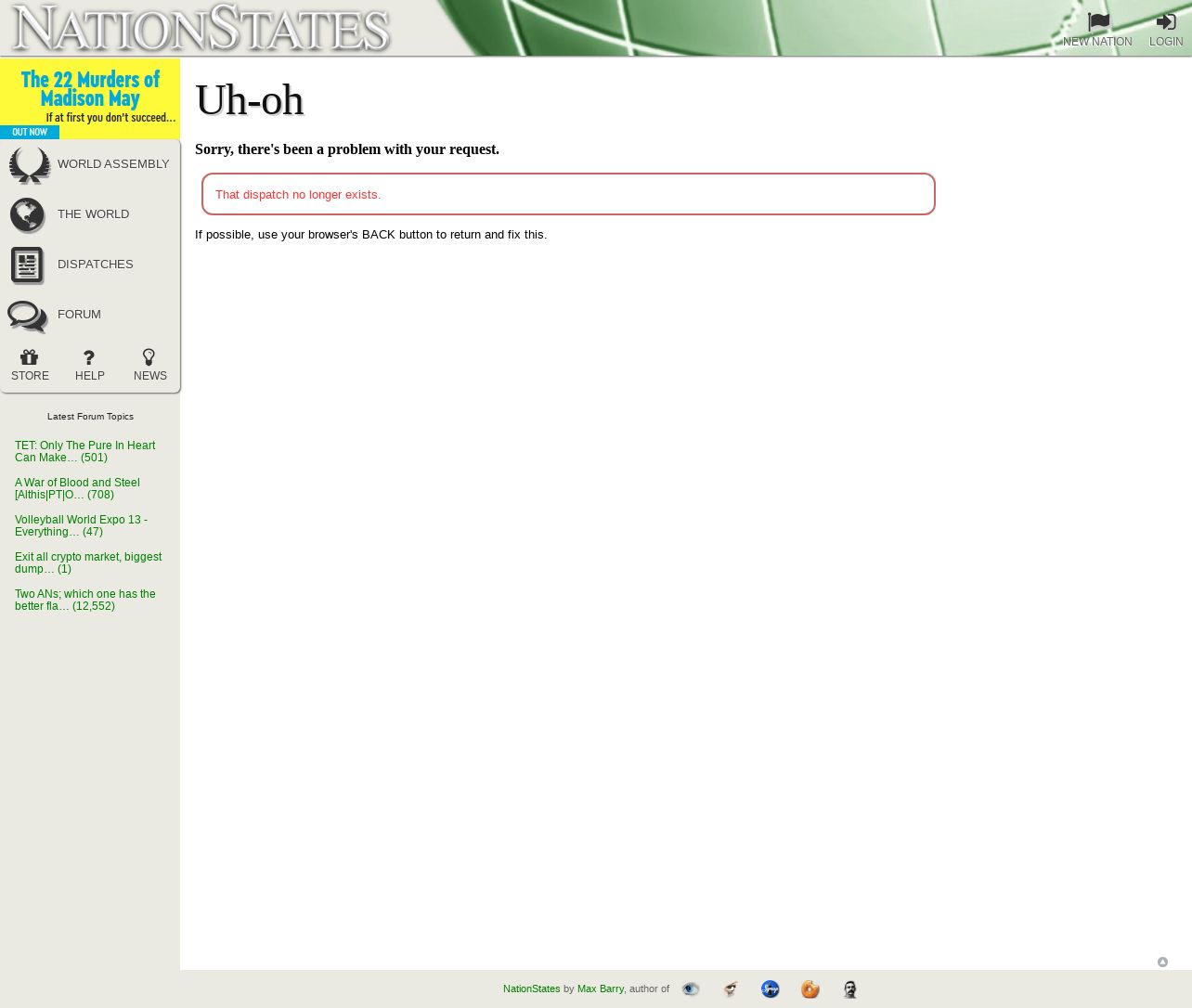Click the Login arrow icon
Image resolution: width=1192 pixels, height=1008 pixels.
pos(1166,21)
